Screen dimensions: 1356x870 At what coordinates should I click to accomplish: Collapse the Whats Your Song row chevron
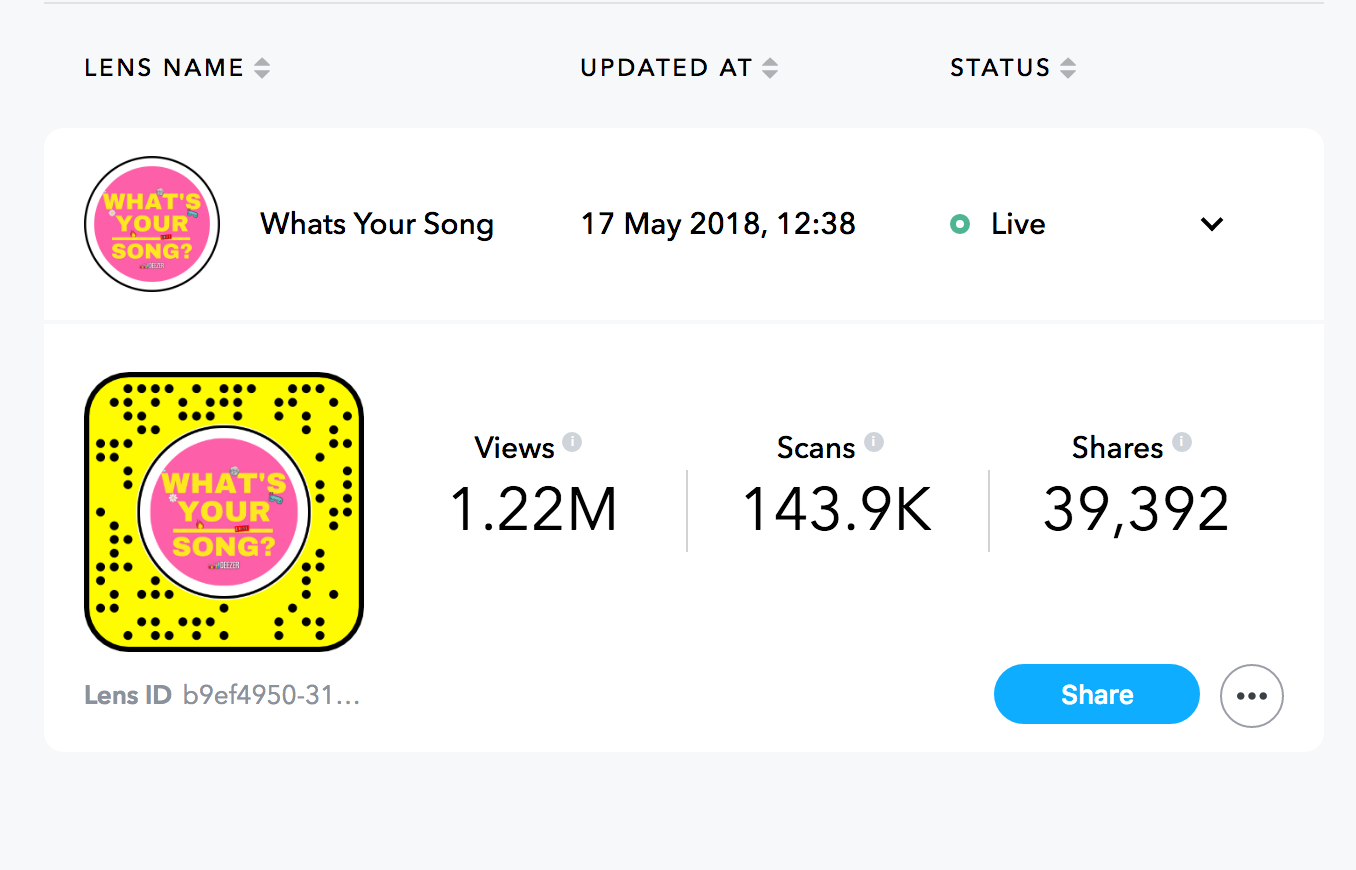coord(1212,224)
